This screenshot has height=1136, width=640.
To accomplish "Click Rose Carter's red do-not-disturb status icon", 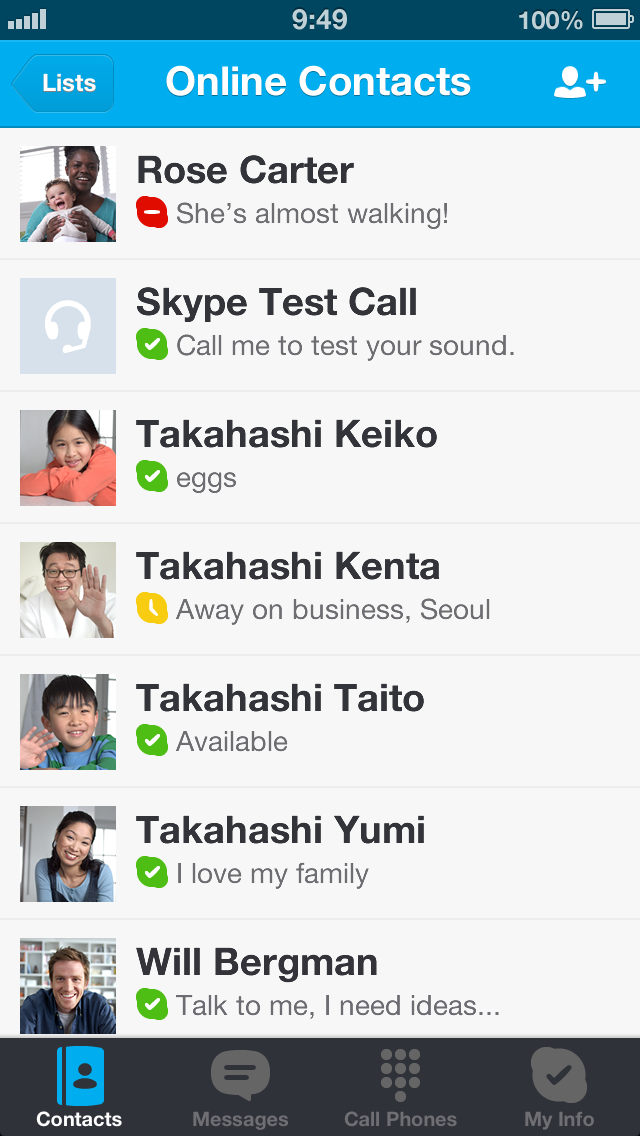I will point(152,213).
